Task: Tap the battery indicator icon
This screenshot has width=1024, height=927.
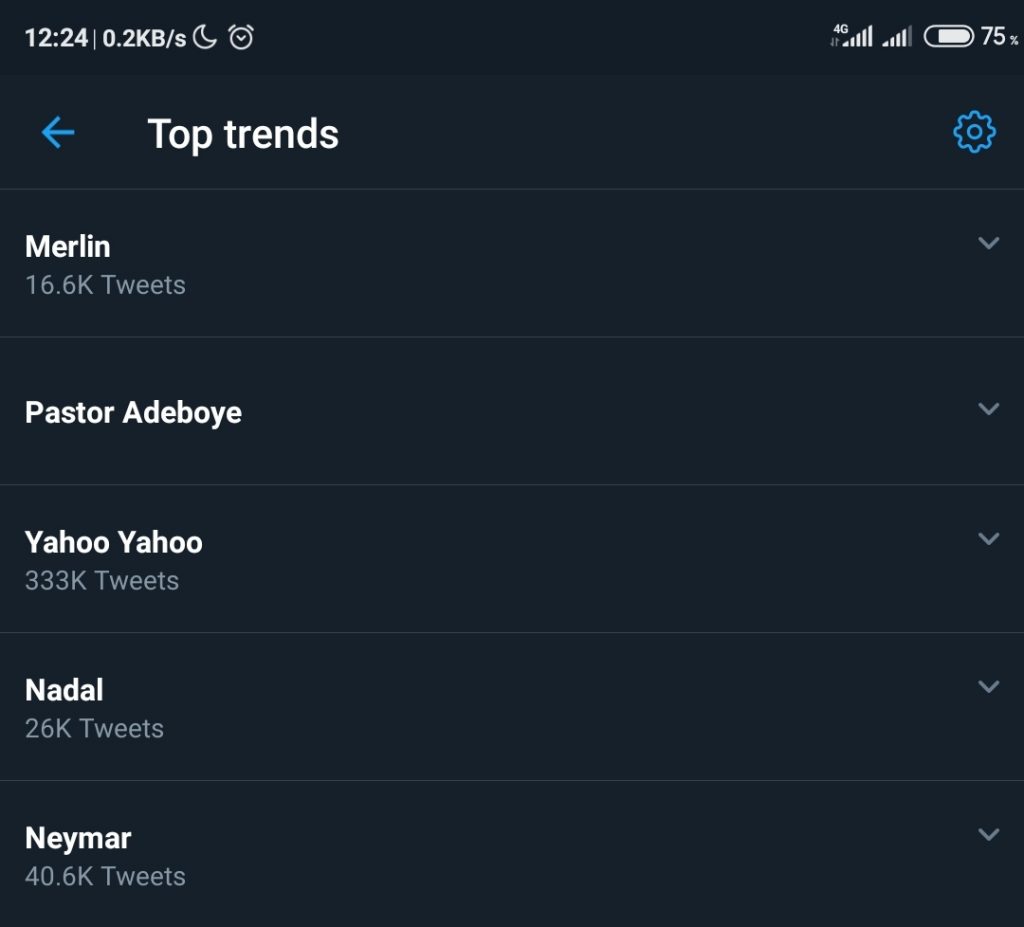Action: click(x=948, y=37)
